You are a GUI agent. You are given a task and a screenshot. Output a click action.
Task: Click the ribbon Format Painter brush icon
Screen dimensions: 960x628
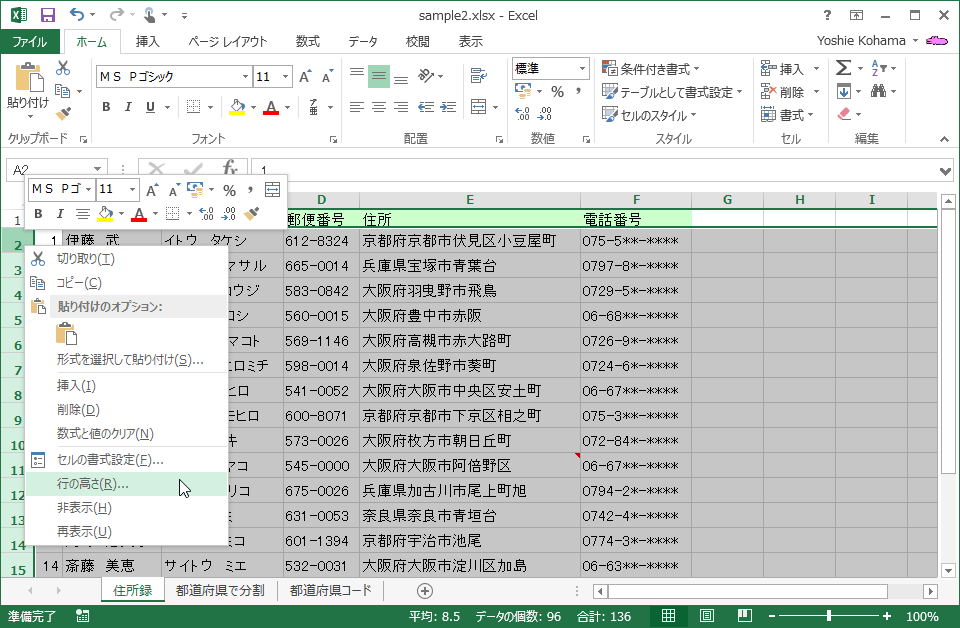coord(62,113)
